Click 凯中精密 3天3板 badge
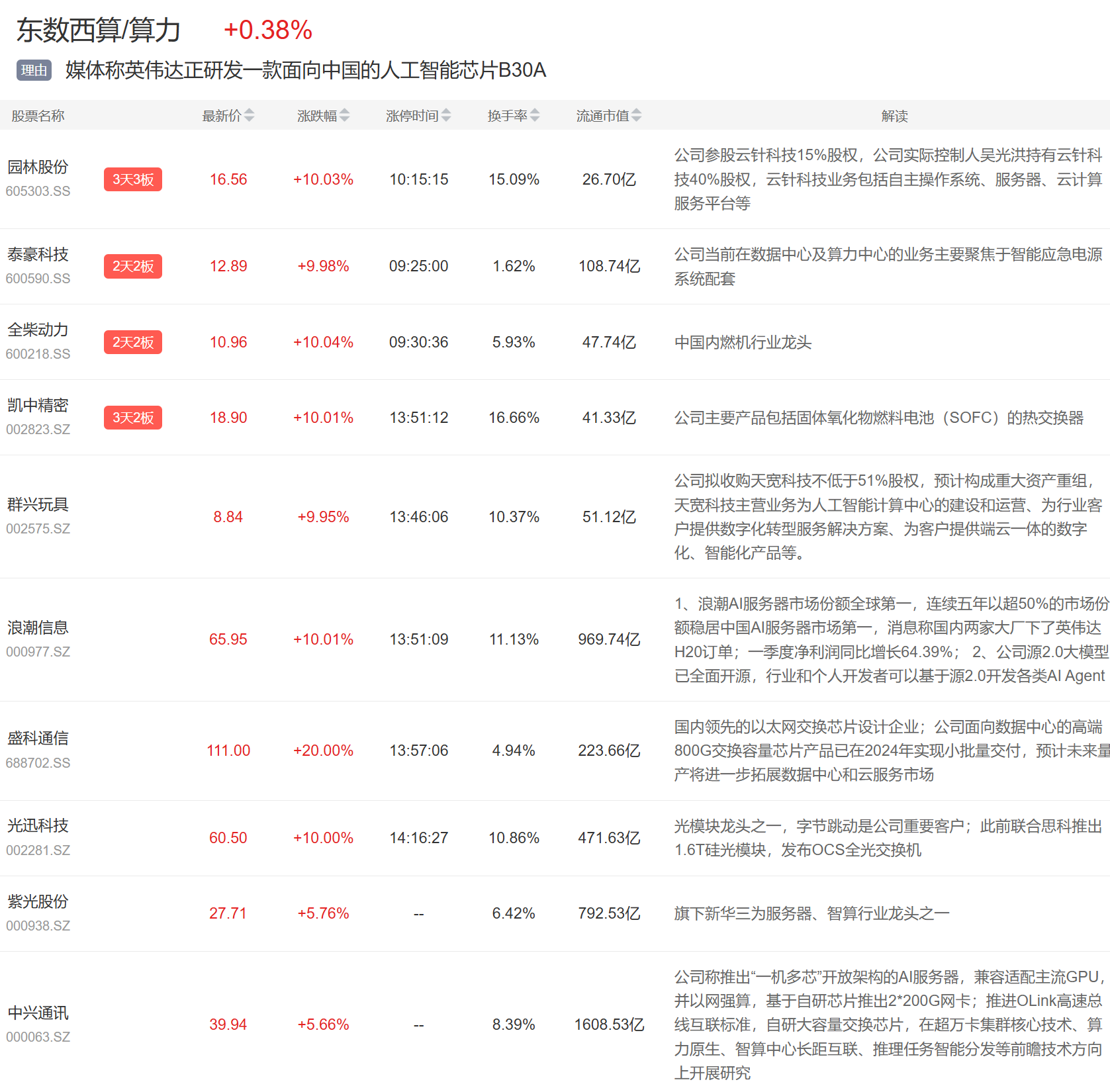 133,418
